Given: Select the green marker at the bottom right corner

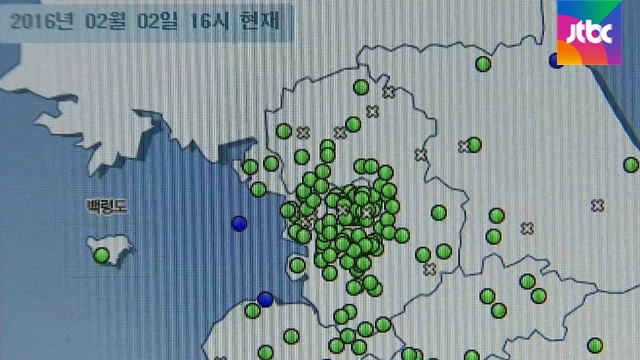Looking at the screenshot, I should pos(595,345).
